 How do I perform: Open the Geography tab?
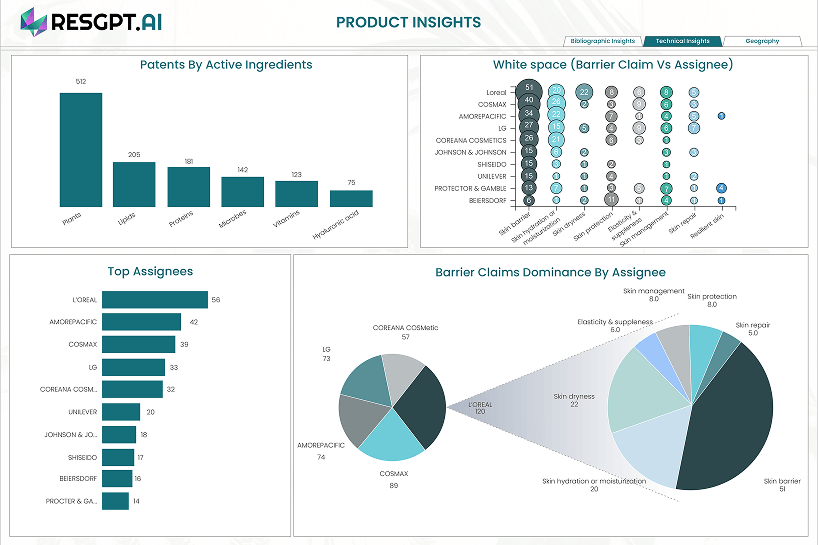coord(762,41)
